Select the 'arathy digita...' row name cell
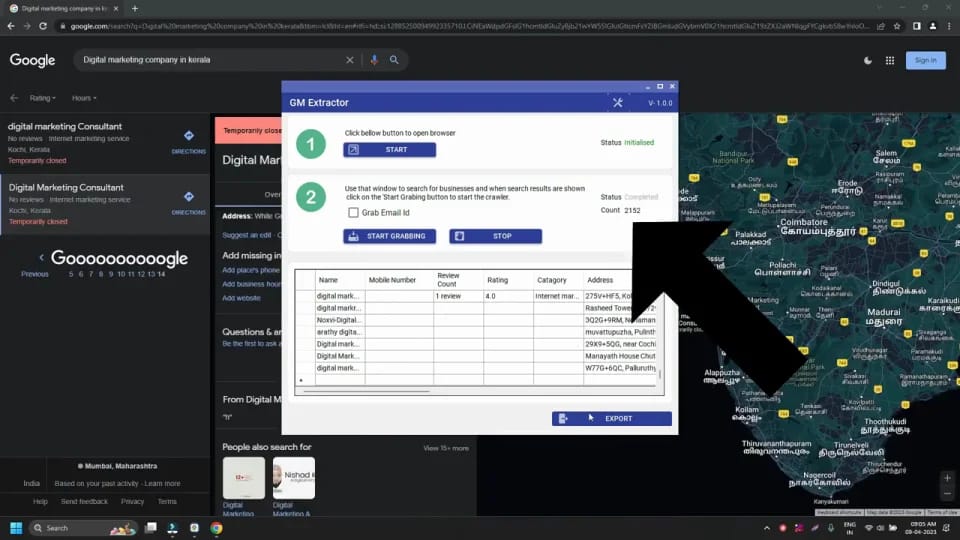This screenshot has height=540, width=960. click(x=340, y=332)
